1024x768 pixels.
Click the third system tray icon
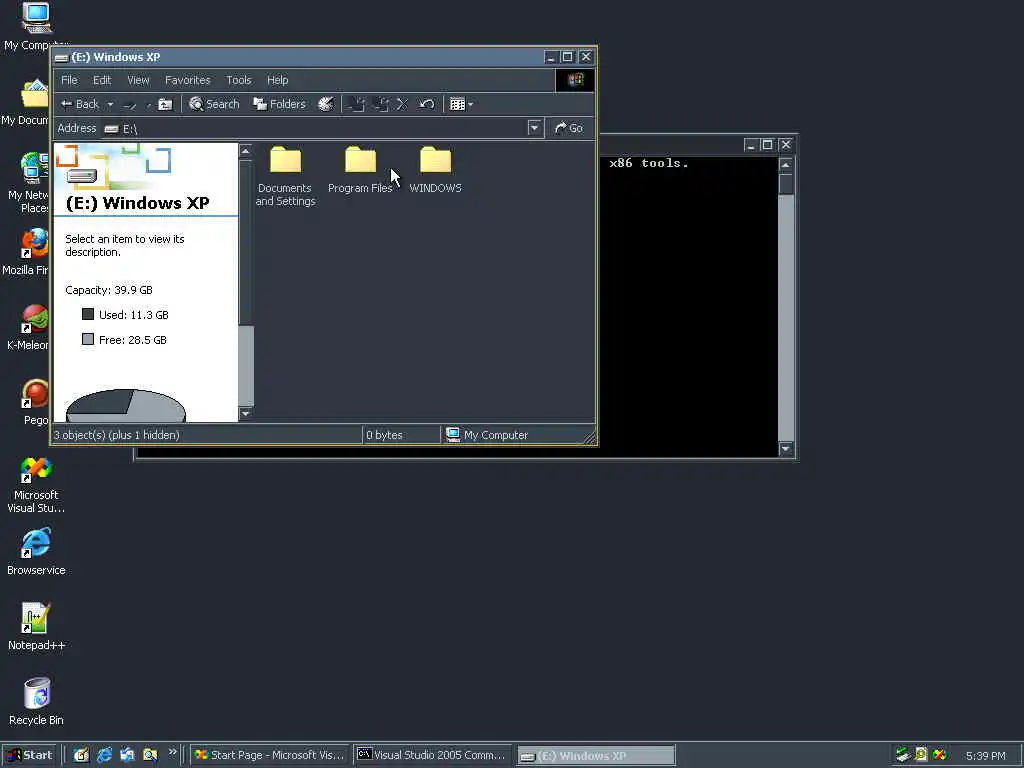point(939,755)
